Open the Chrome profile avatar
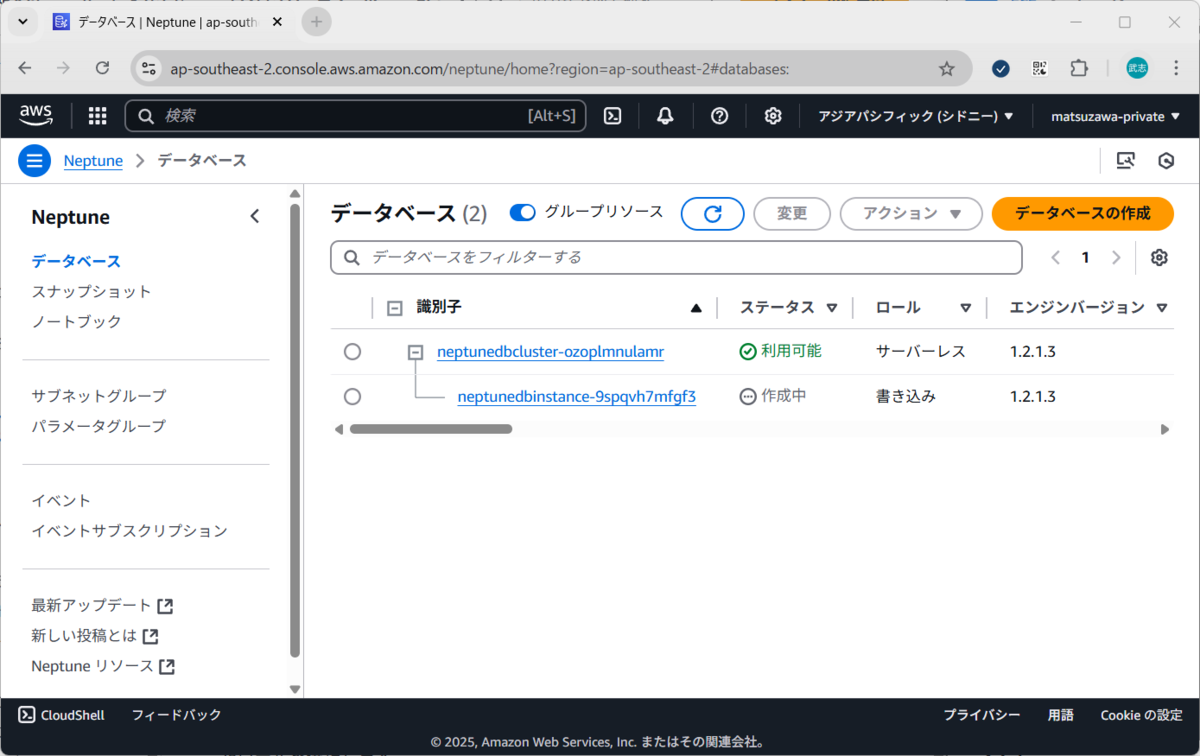 (x=1137, y=68)
